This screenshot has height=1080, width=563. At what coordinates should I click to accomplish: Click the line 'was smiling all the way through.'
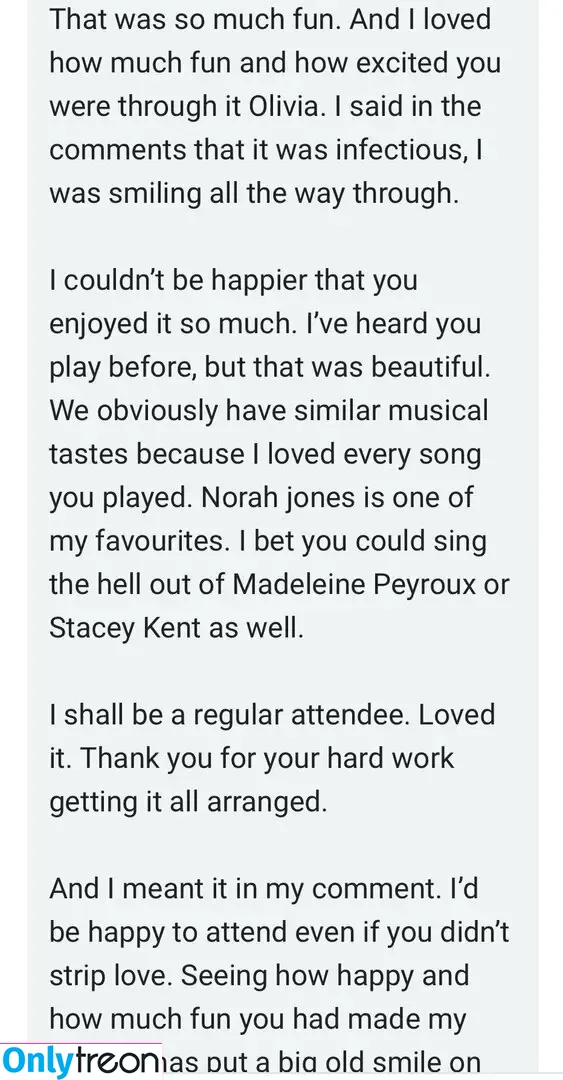[x=254, y=194]
